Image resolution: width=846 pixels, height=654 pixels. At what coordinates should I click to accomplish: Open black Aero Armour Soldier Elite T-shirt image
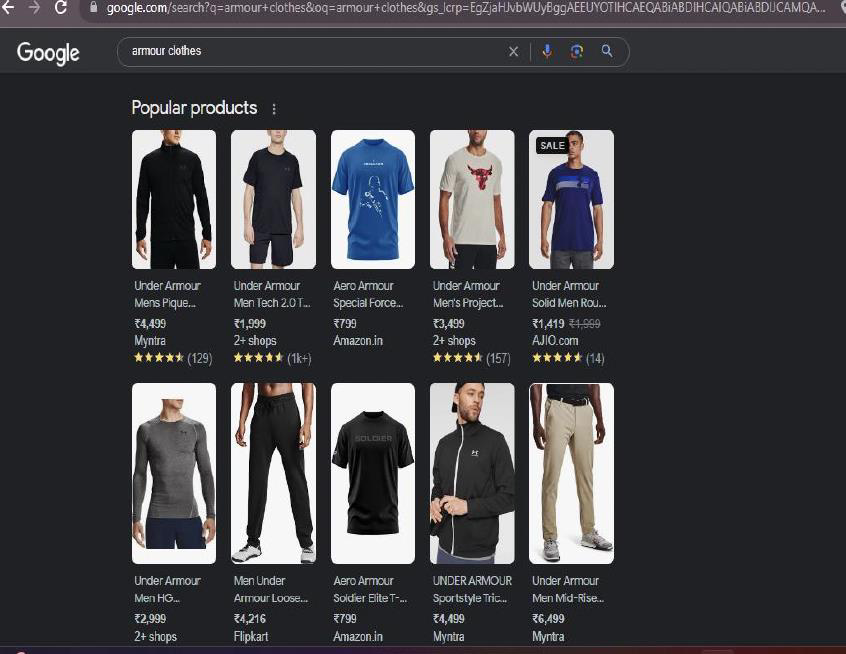pos(373,473)
